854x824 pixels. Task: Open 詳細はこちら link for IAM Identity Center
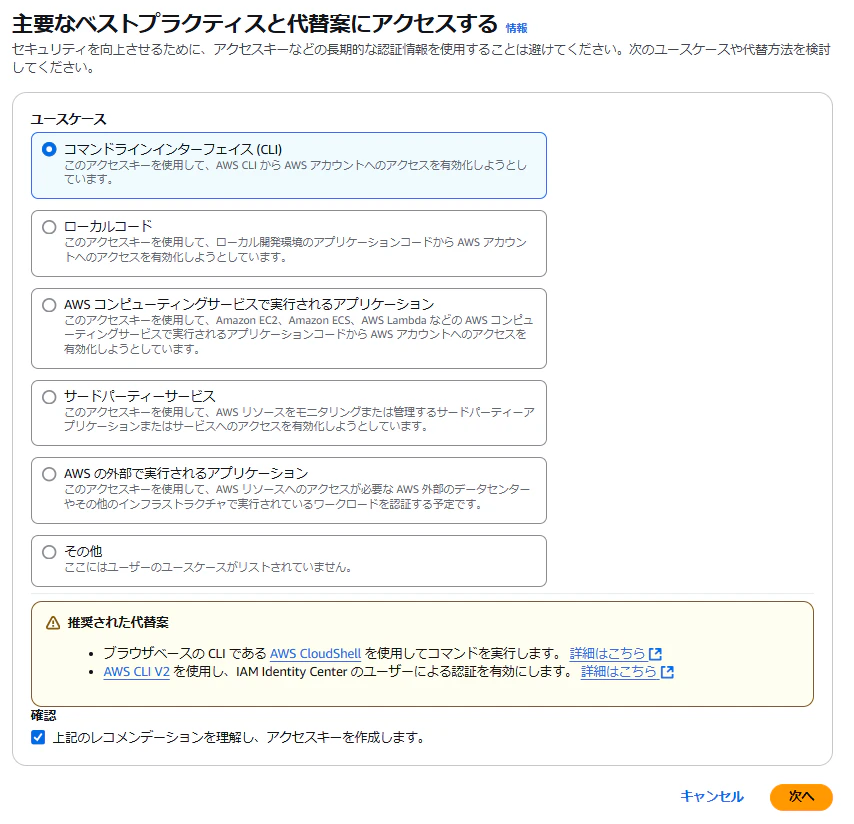point(619,672)
